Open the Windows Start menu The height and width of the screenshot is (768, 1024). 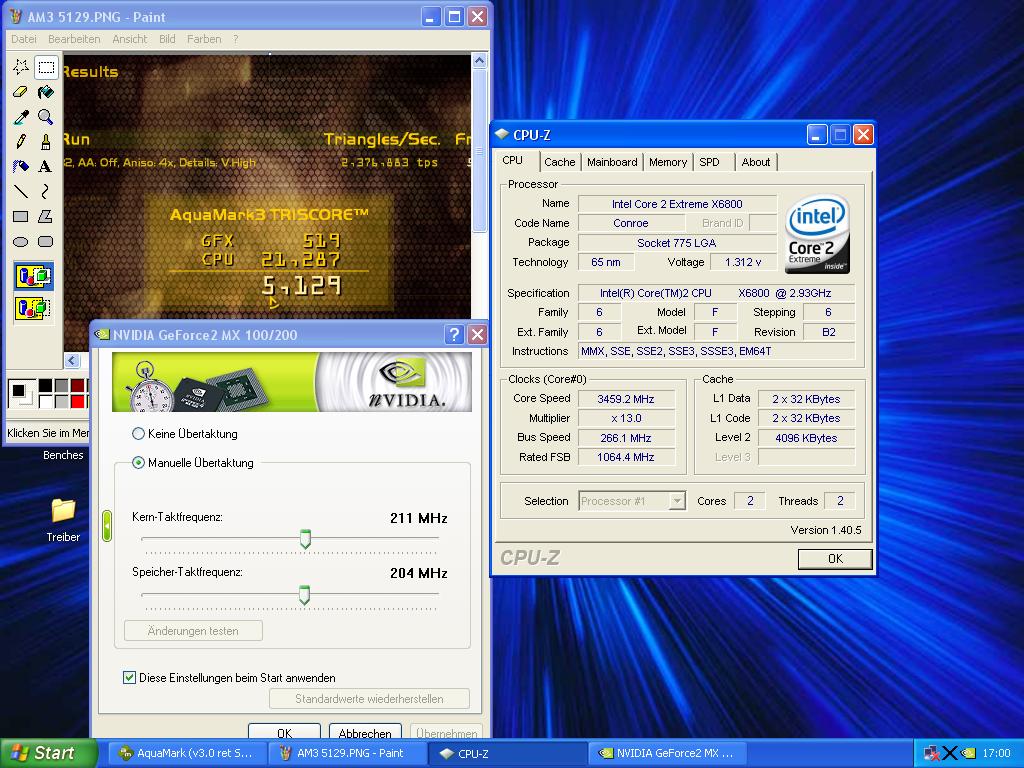tap(48, 753)
